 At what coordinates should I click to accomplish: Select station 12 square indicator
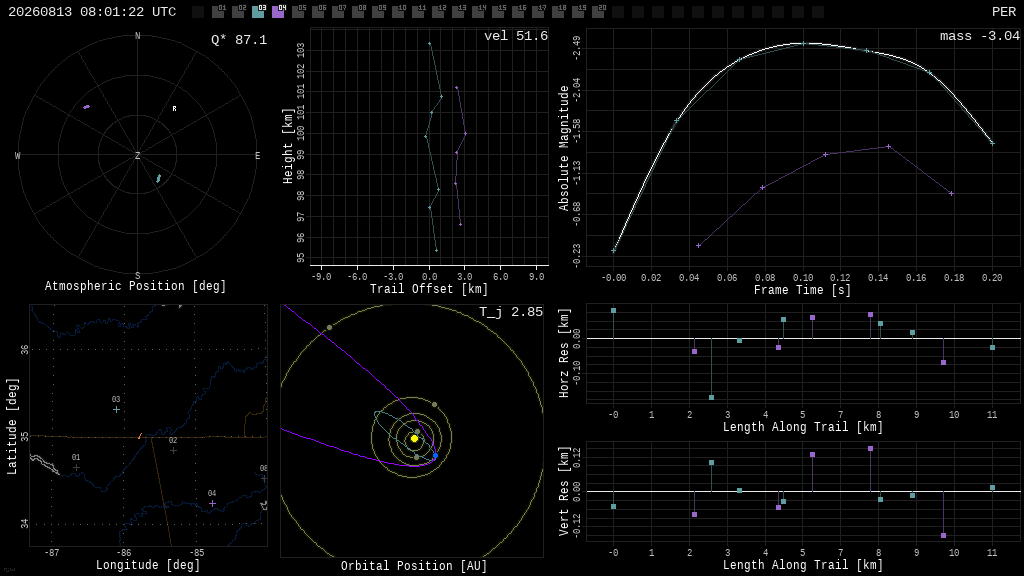(438, 12)
